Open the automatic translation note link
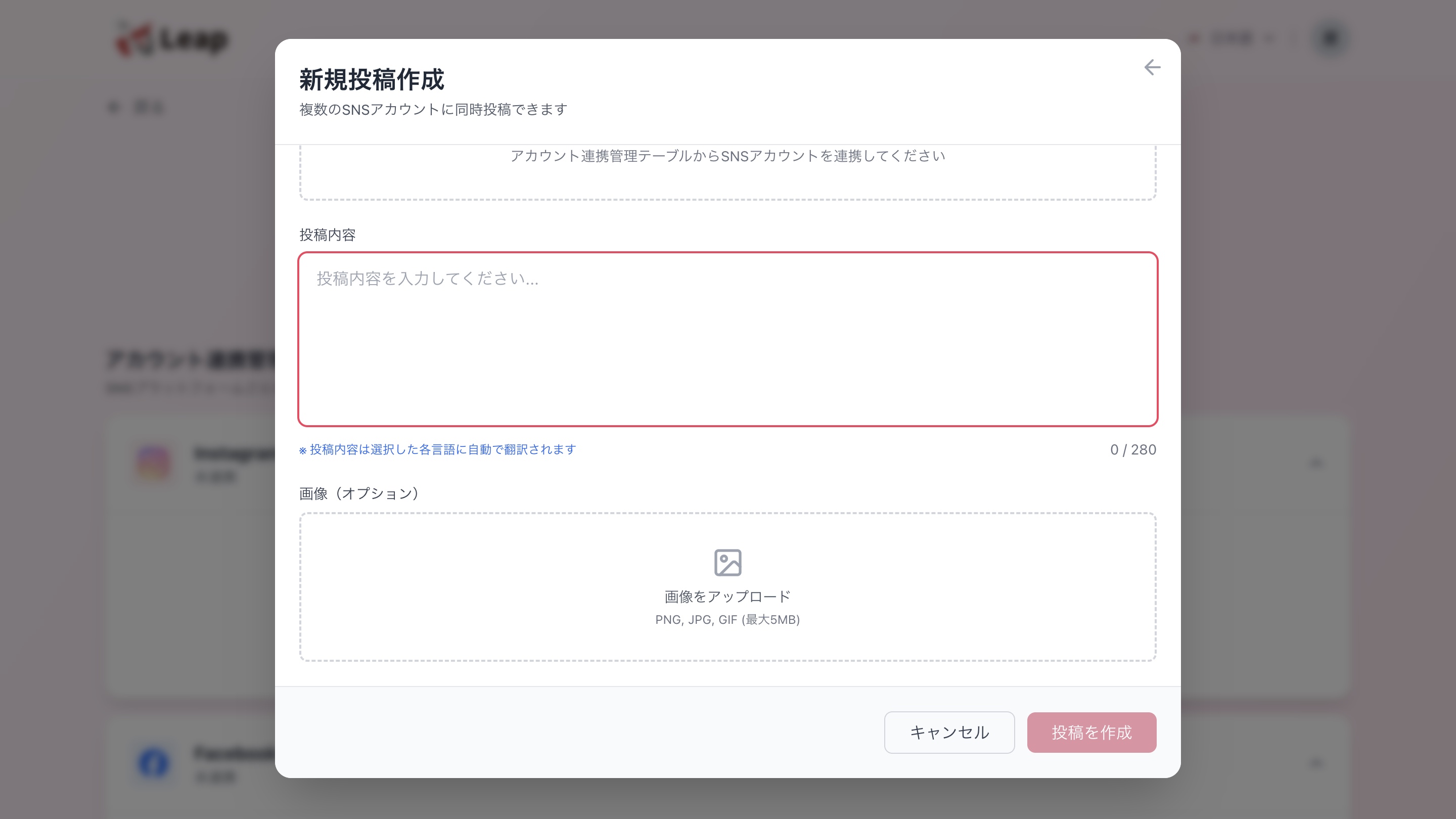Viewport: 1456px width, 819px height. pyautogui.click(x=437, y=449)
